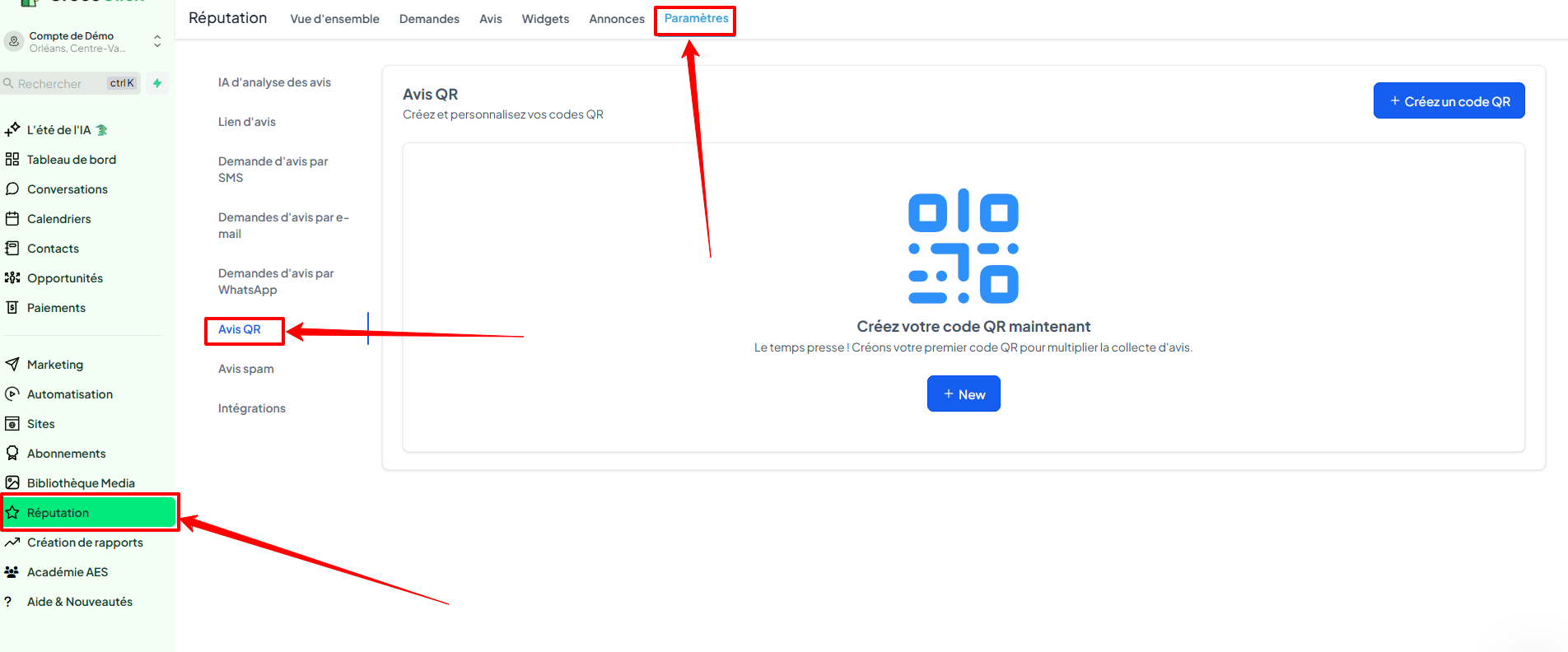The width and height of the screenshot is (1568, 652).
Task: Click 'Créez votre code QR maintenant' heading
Action: click(x=973, y=327)
